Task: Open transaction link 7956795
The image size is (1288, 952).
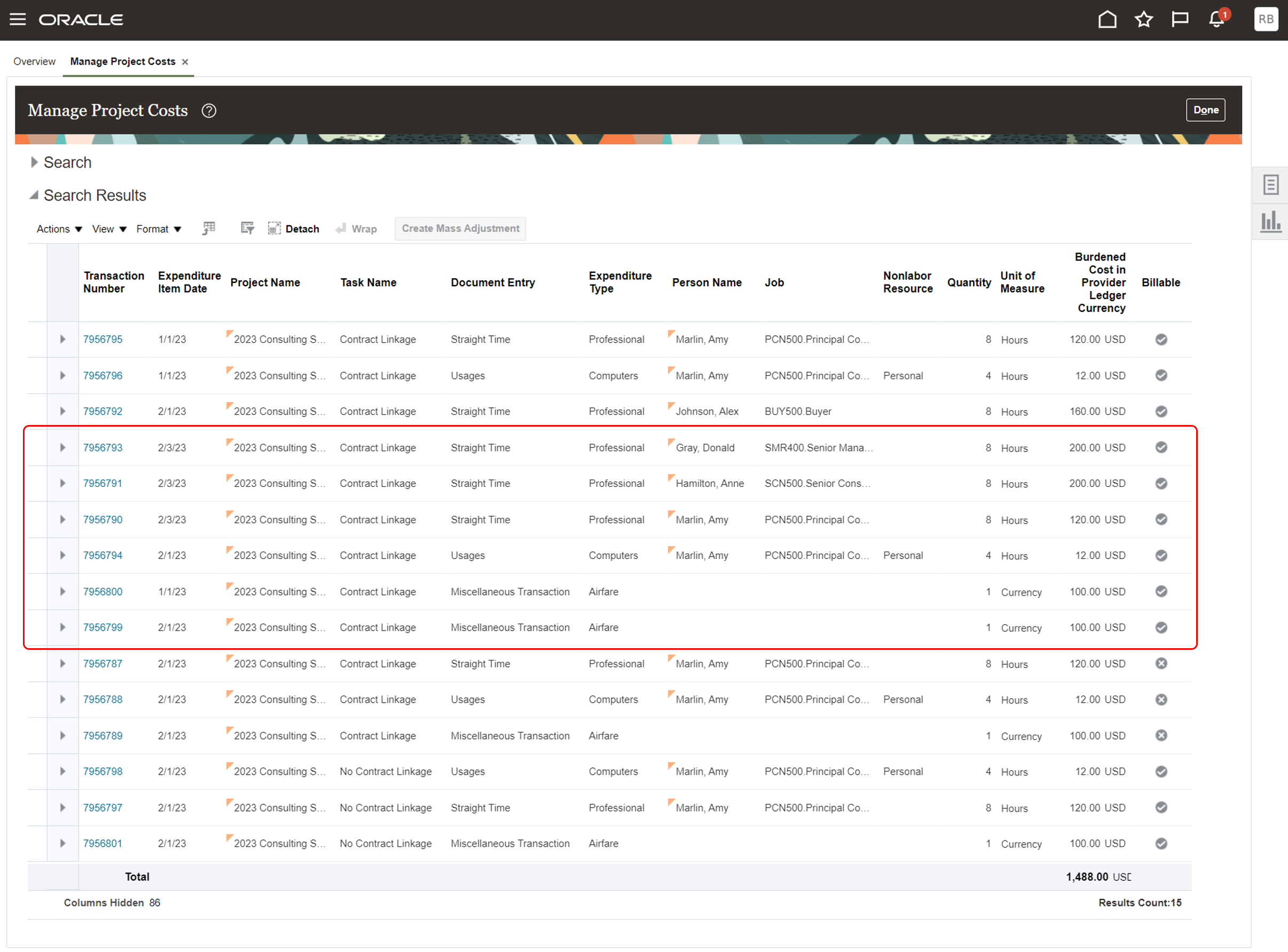Action: pyautogui.click(x=103, y=340)
